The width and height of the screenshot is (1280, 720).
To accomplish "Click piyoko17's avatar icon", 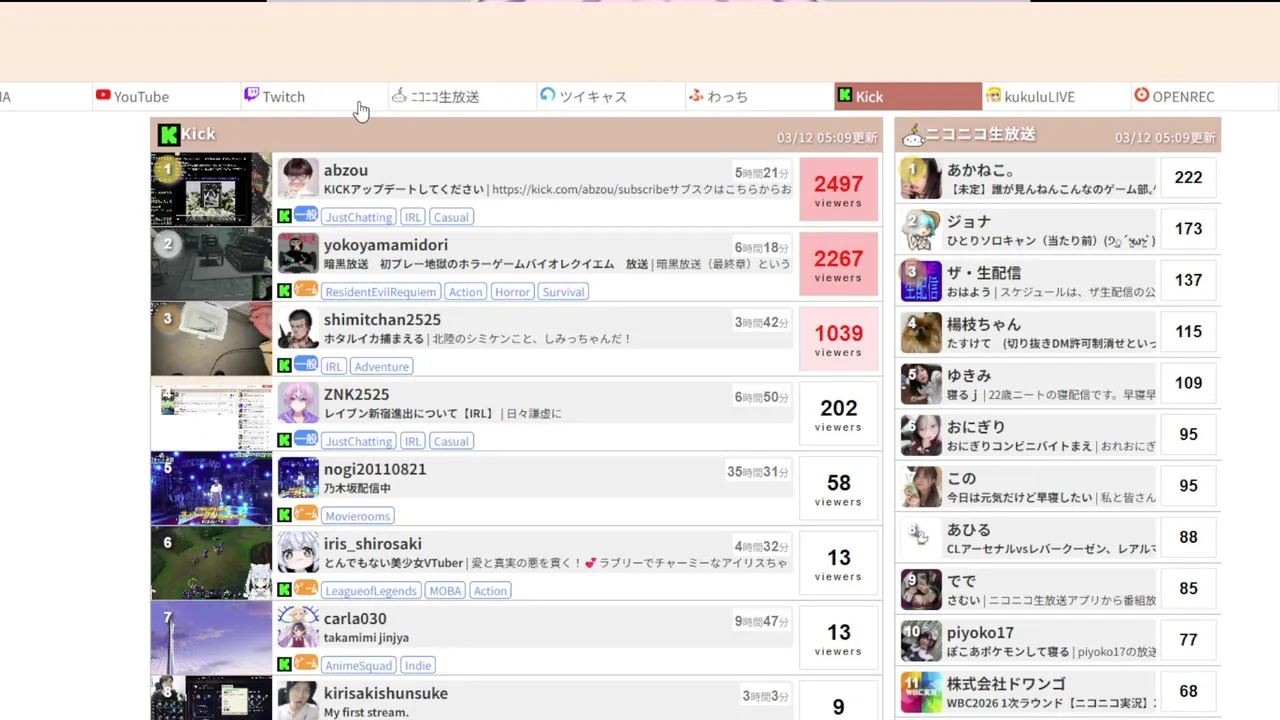I will point(921,640).
